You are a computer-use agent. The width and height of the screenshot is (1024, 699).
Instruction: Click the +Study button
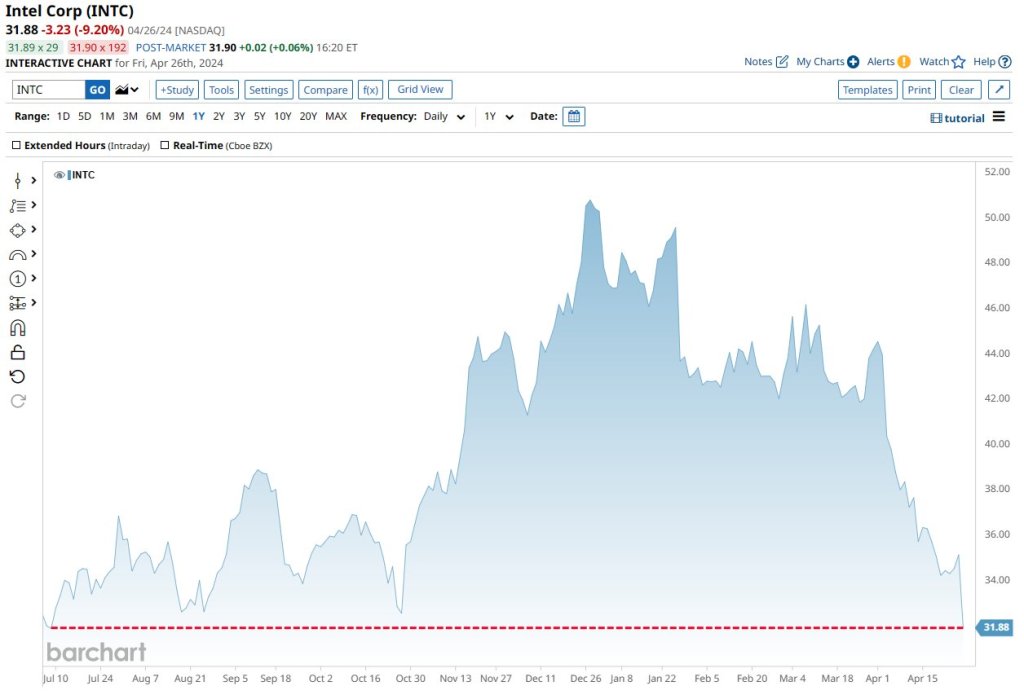coord(177,90)
